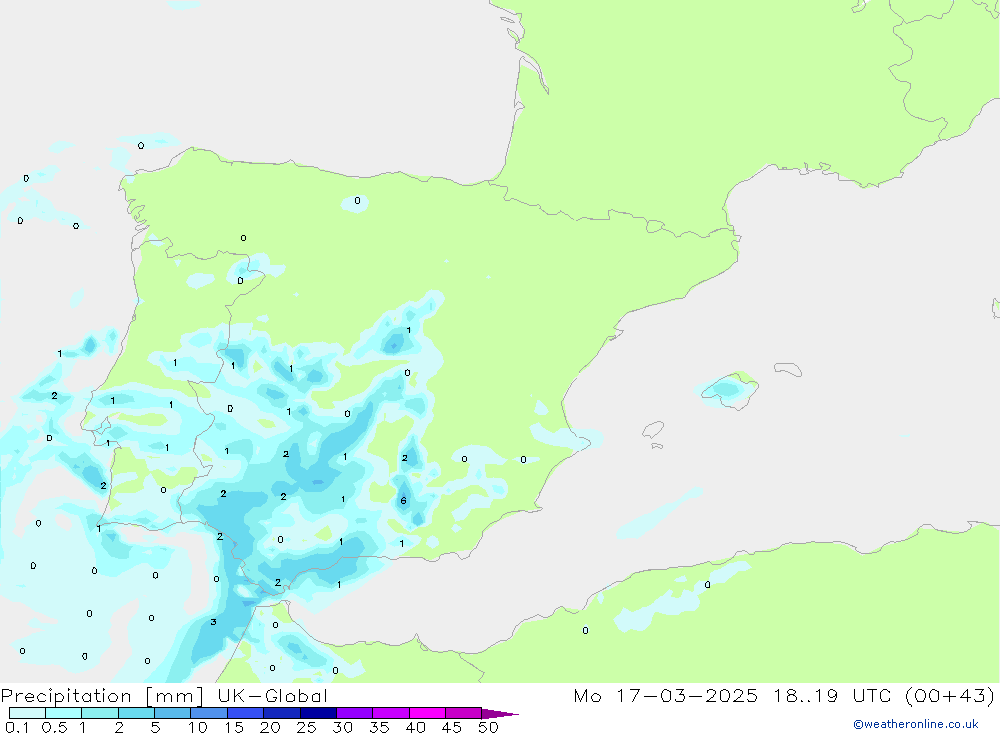This screenshot has width=1000, height=733.
Task: Select the date 'Mo 17-03-2025'
Action: pos(666,696)
